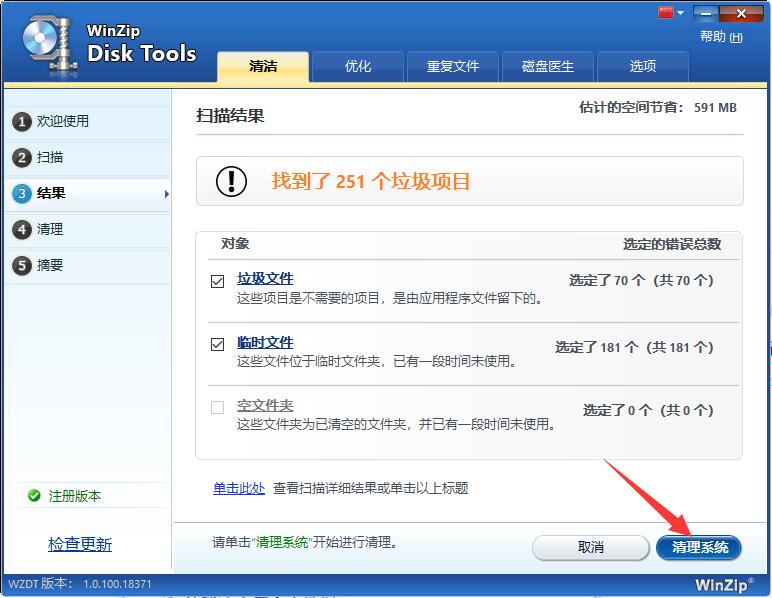Toggle the 空文件夹 checkbox
The width and height of the screenshot is (772, 598).
pyautogui.click(x=217, y=407)
